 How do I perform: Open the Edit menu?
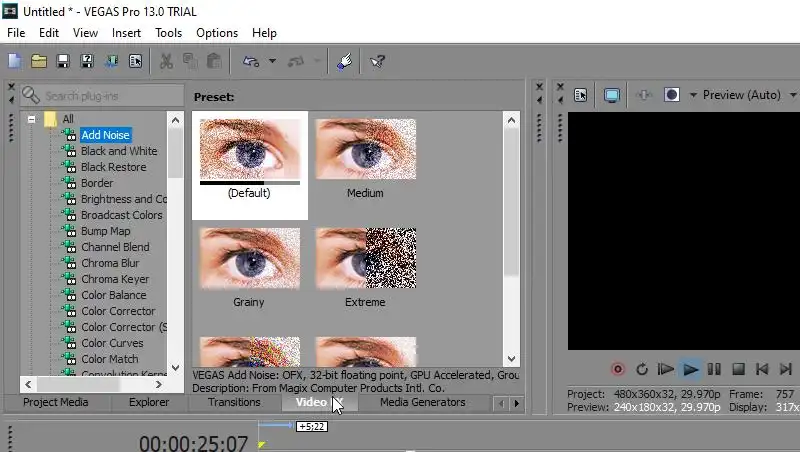(x=49, y=33)
